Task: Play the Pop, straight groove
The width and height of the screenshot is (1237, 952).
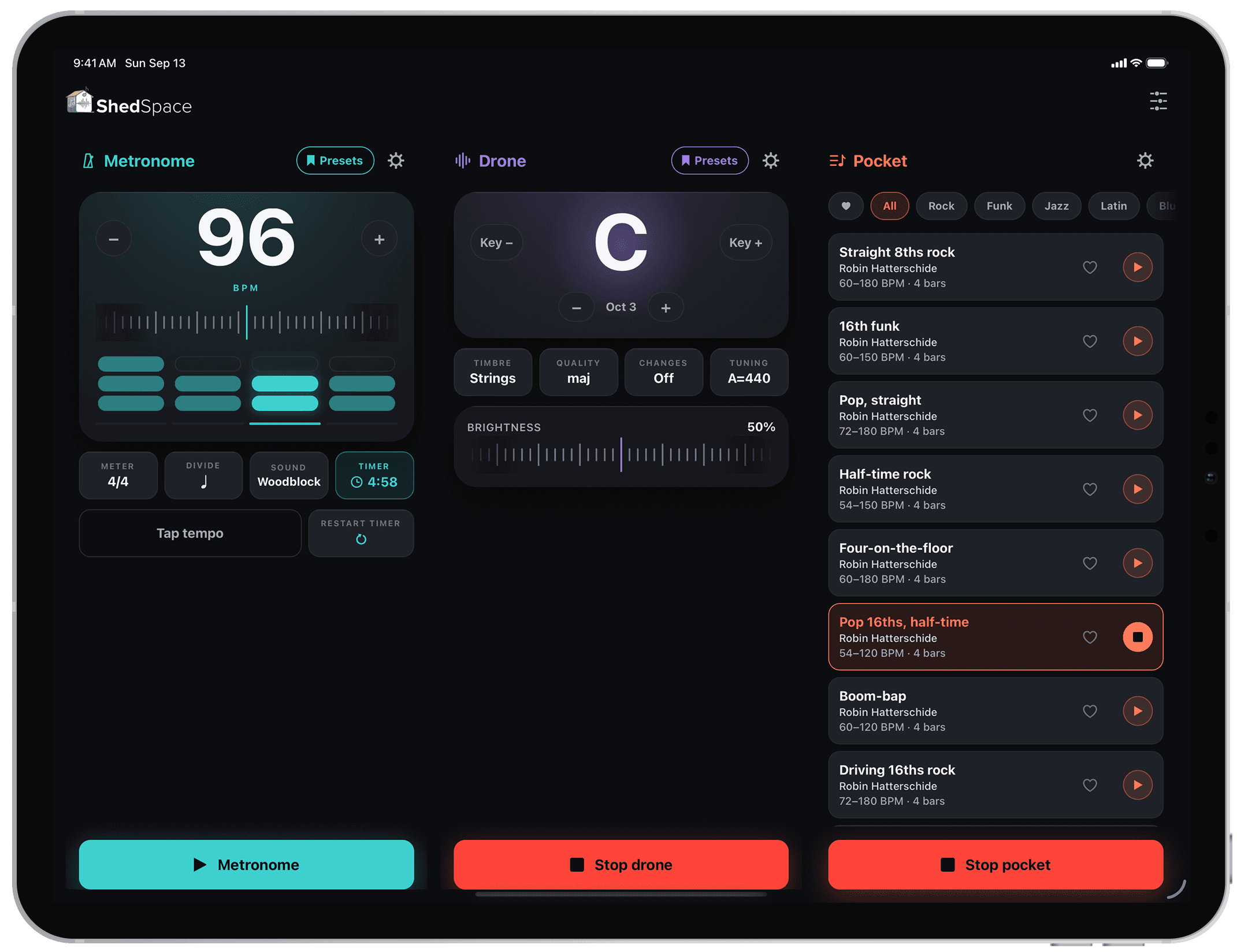Action: 1137,415
